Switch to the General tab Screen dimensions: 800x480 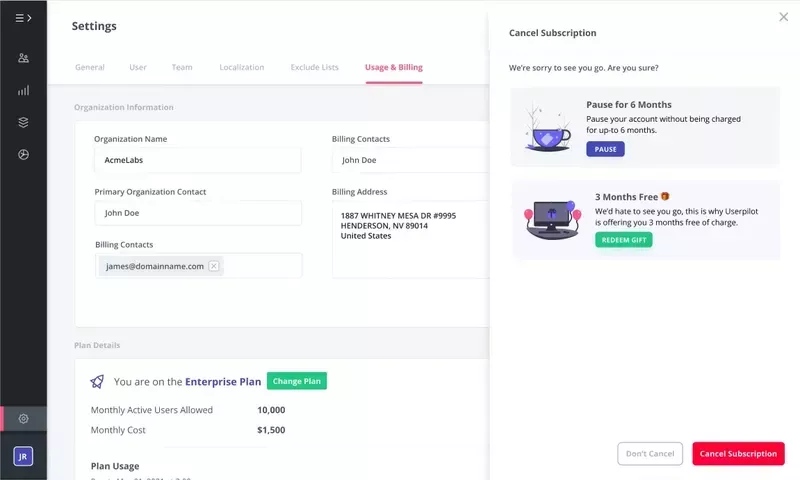coord(90,67)
